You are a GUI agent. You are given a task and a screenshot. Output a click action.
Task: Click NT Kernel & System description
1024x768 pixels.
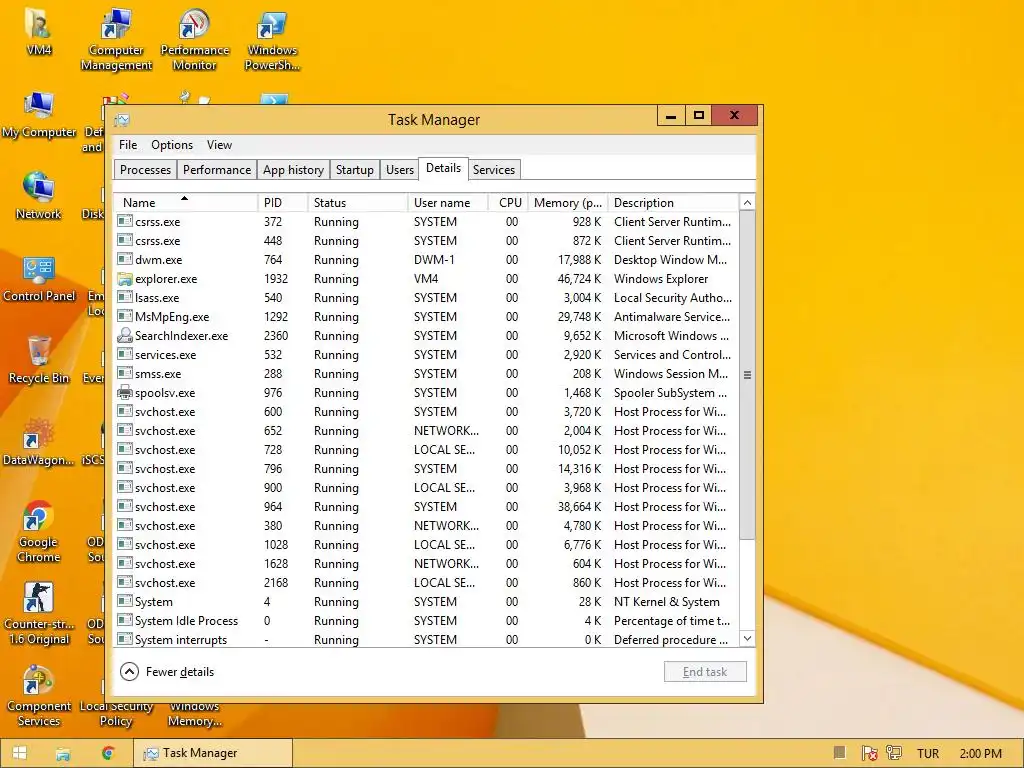coord(667,601)
